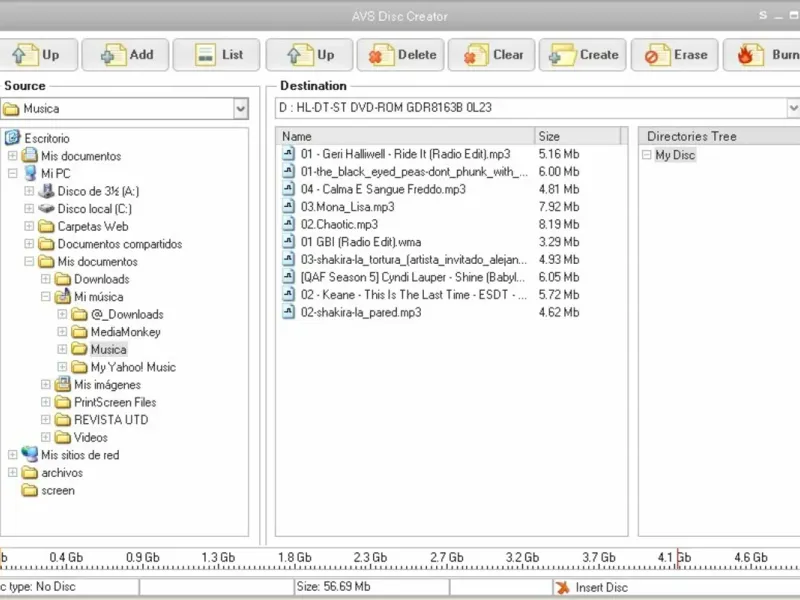Expand Documentos compartidos node

[x=29, y=243]
